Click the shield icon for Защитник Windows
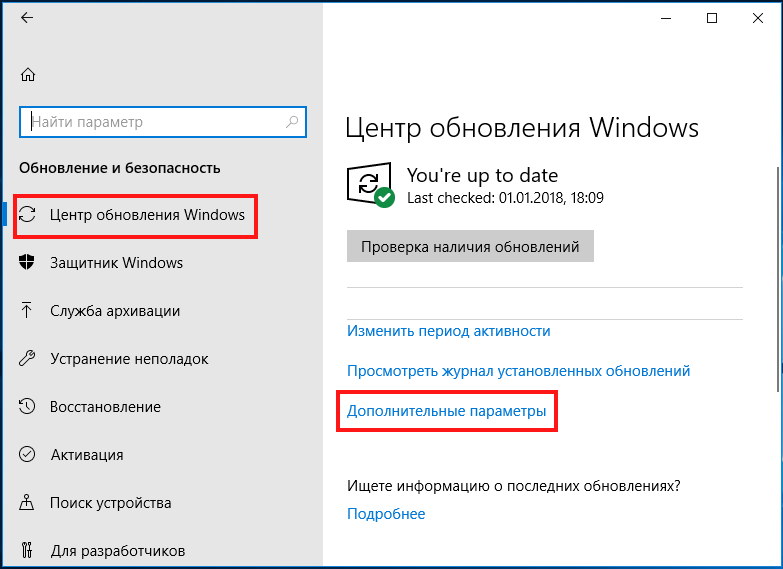The width and height of the screenshot is (783, 569). point(27,262)
